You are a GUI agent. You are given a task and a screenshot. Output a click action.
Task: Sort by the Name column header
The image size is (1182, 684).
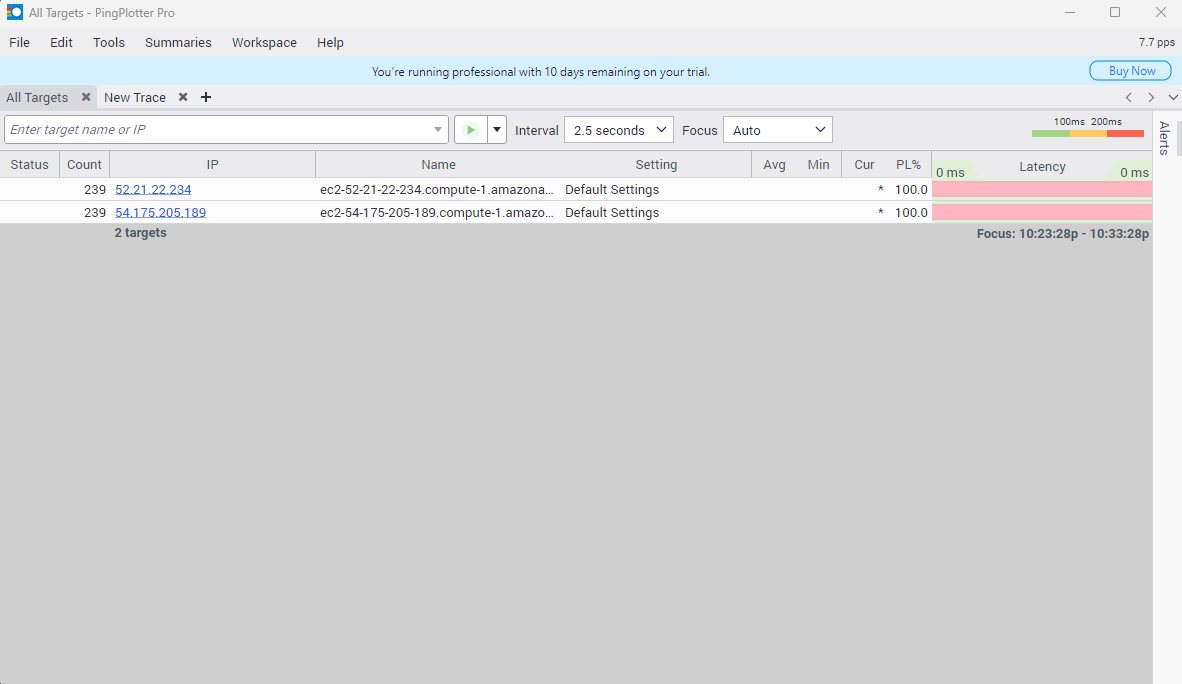439,164
